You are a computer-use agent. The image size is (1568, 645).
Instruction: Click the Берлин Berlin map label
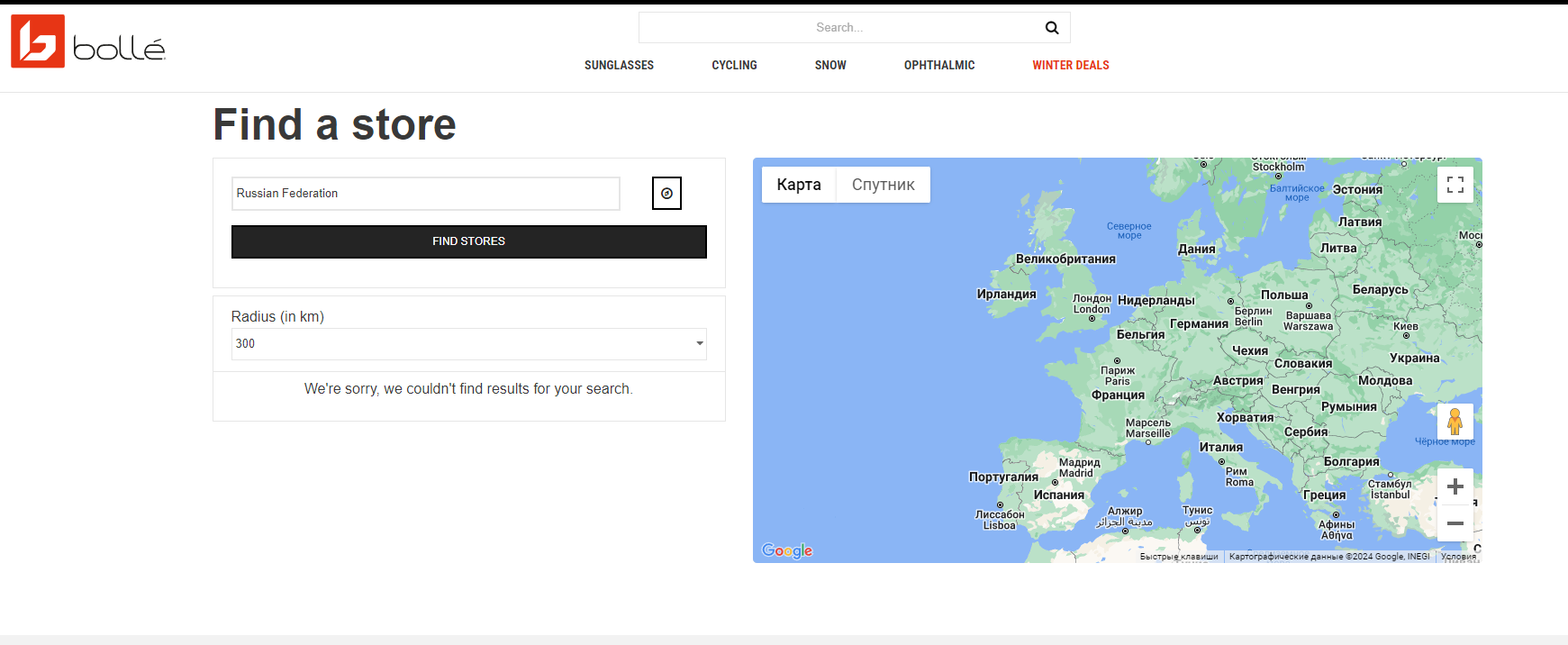tap(1253, 316)
